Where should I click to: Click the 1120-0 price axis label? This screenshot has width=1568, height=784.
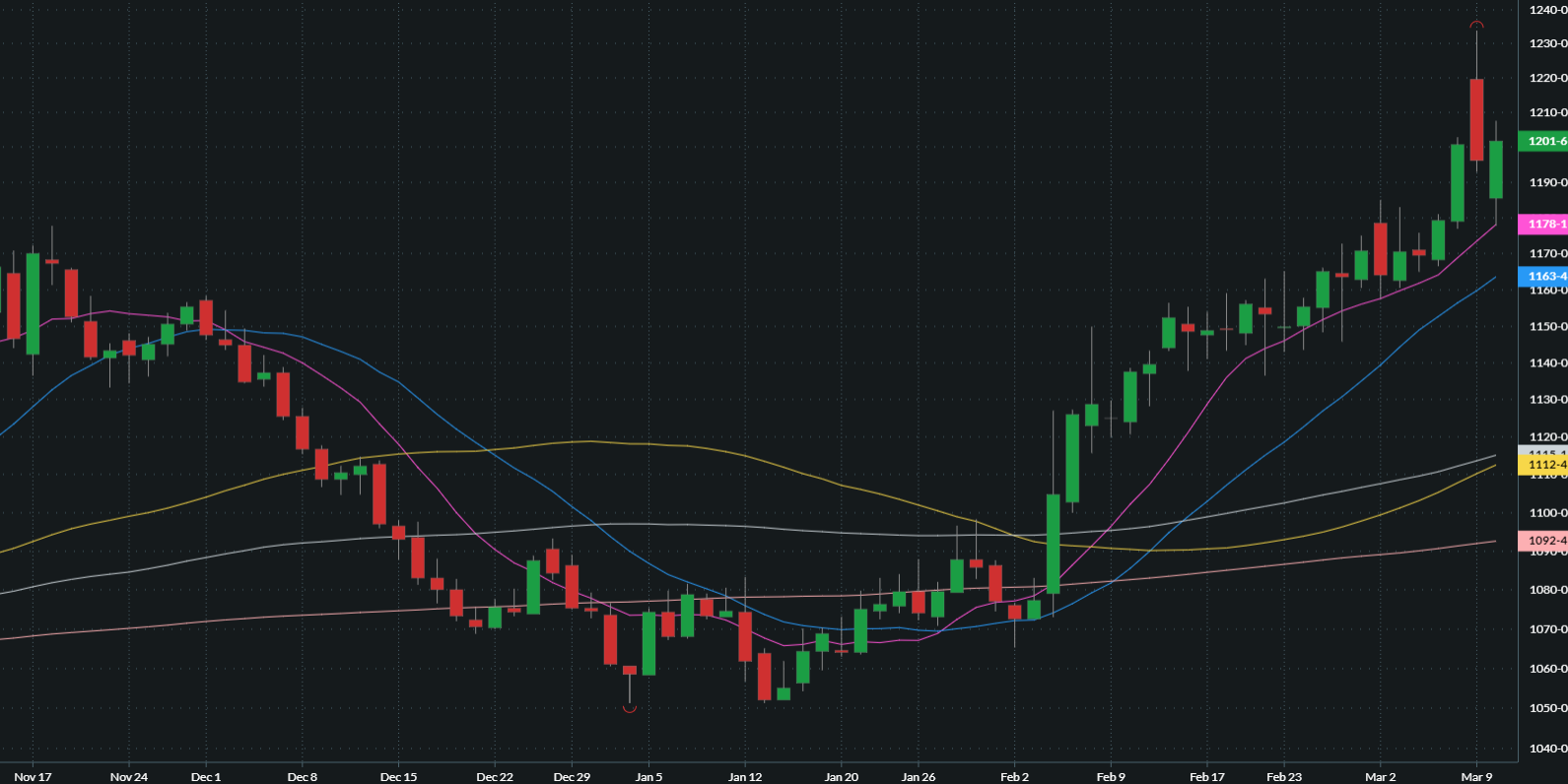tap(1547, 436)
